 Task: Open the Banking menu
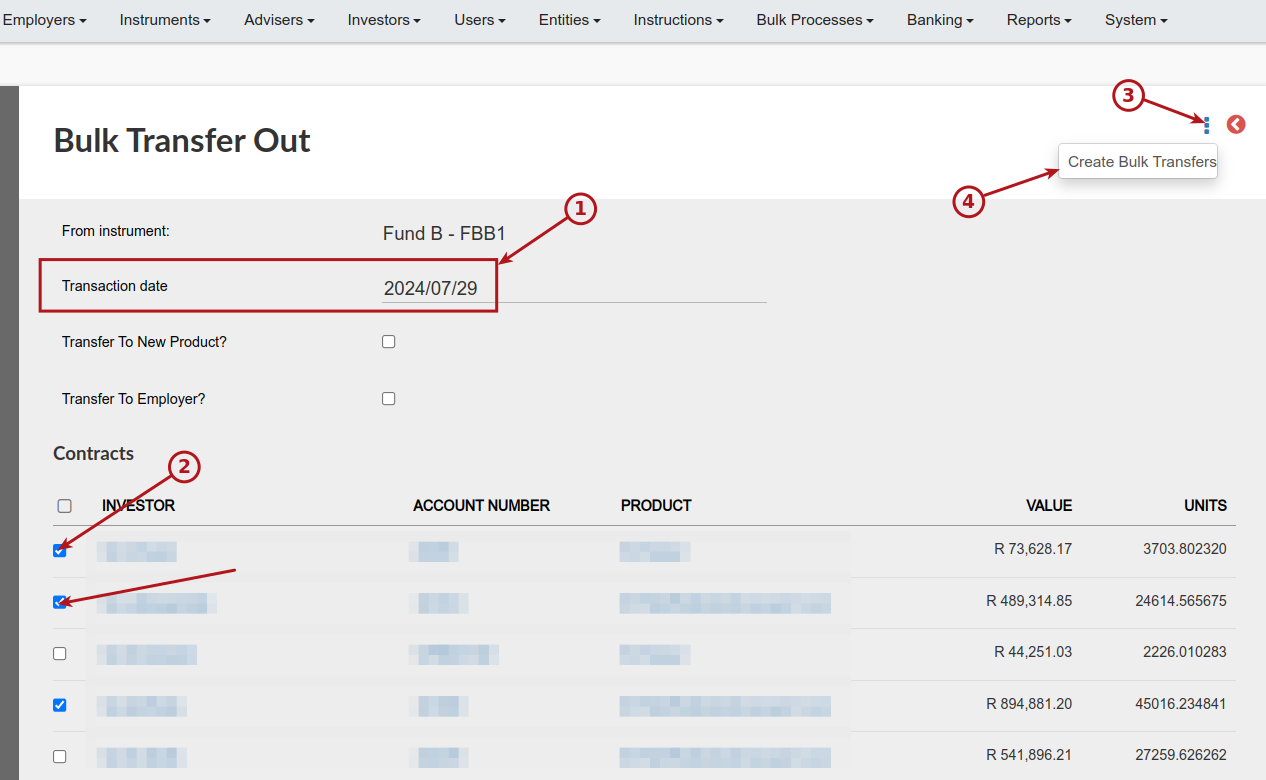click(940, 20)
